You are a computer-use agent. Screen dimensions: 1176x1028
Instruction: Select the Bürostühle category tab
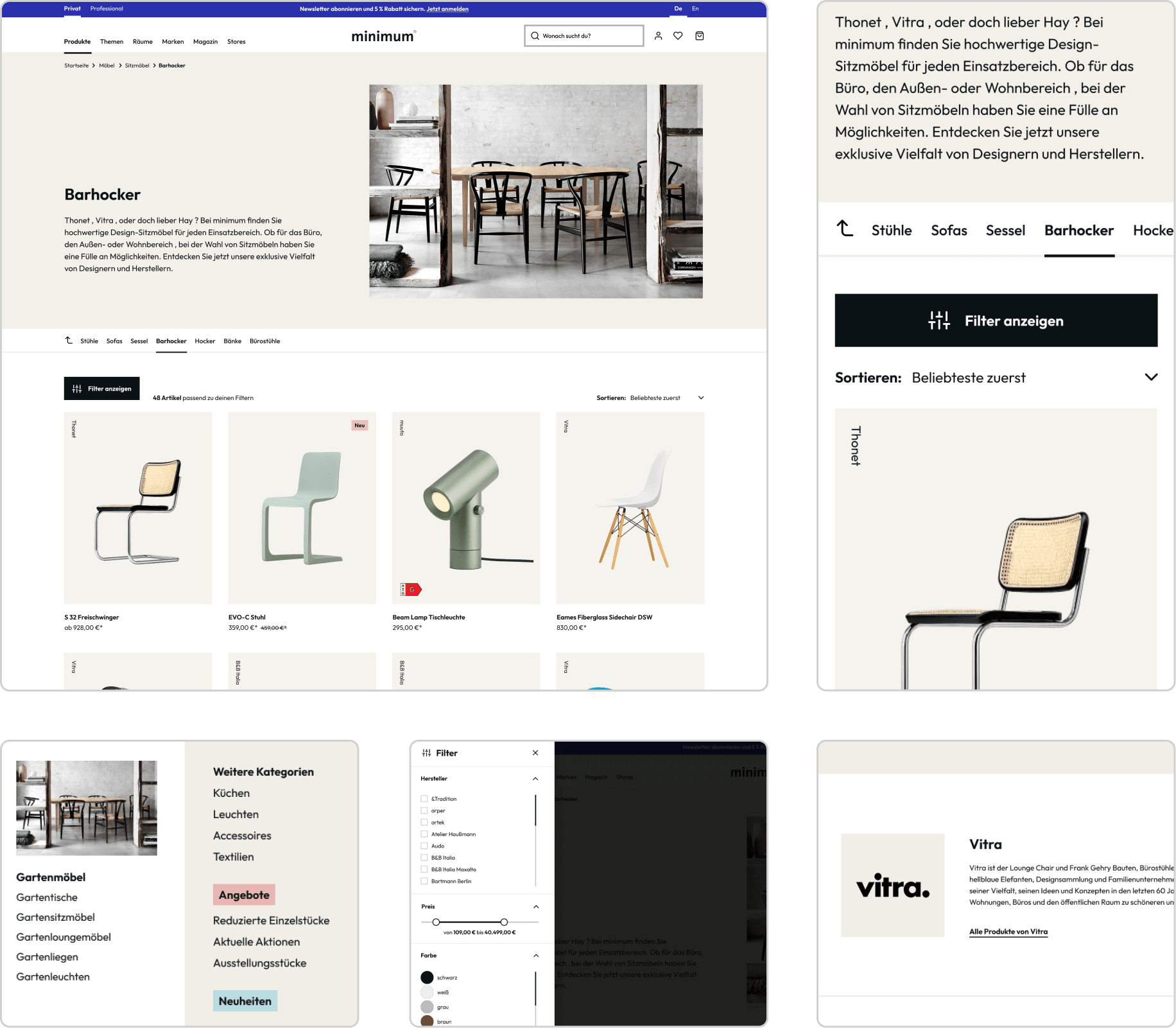(x=264, y=341)
